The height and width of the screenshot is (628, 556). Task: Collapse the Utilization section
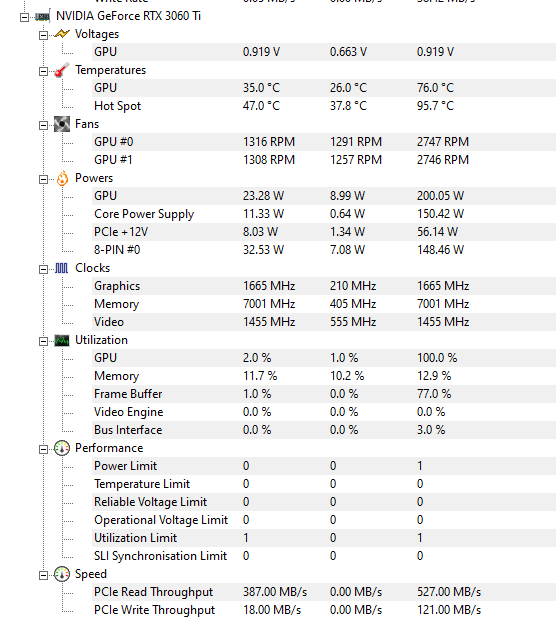click(43, 341)
